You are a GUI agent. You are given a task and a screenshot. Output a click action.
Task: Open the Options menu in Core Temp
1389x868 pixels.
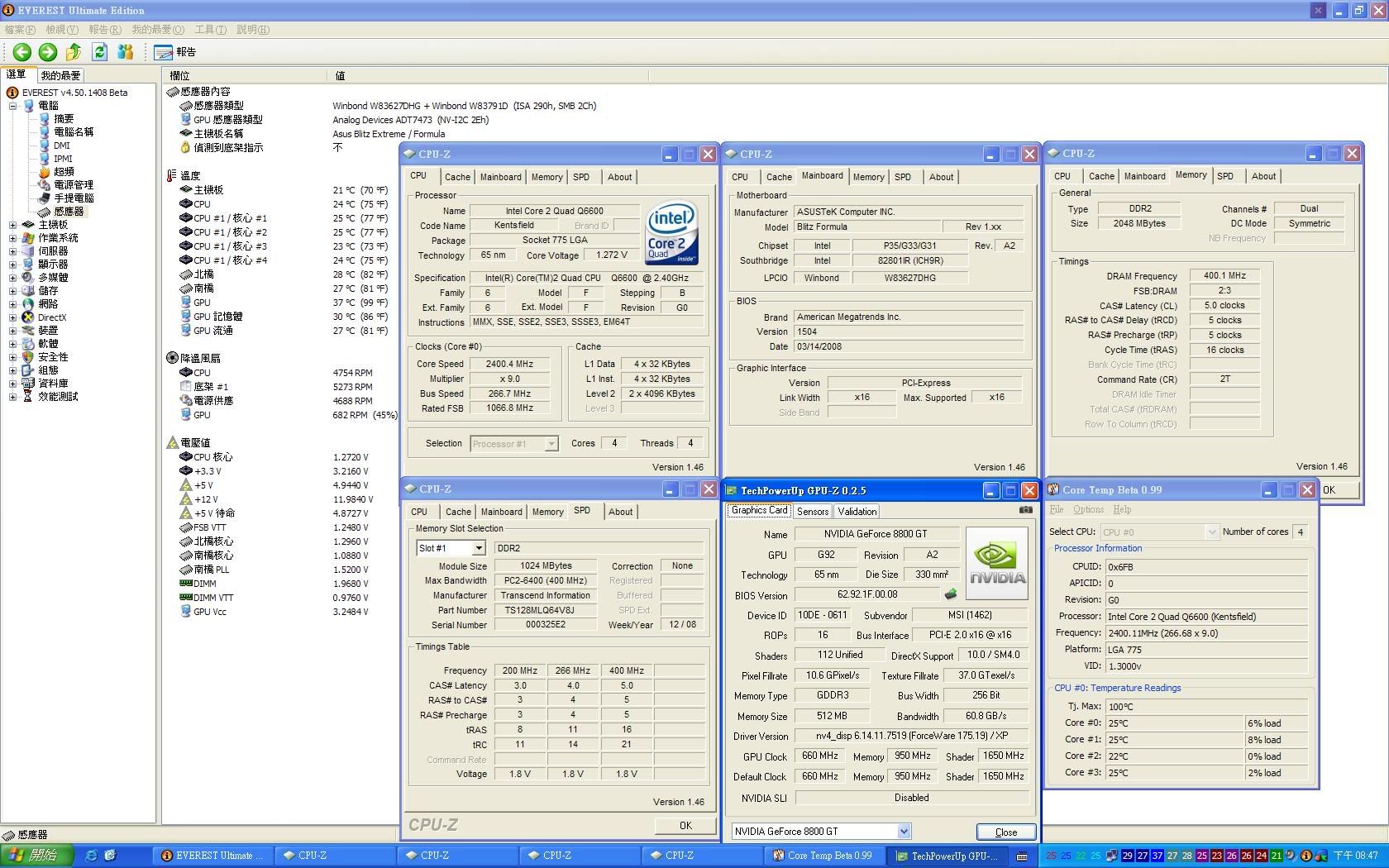click(1088, 509)
